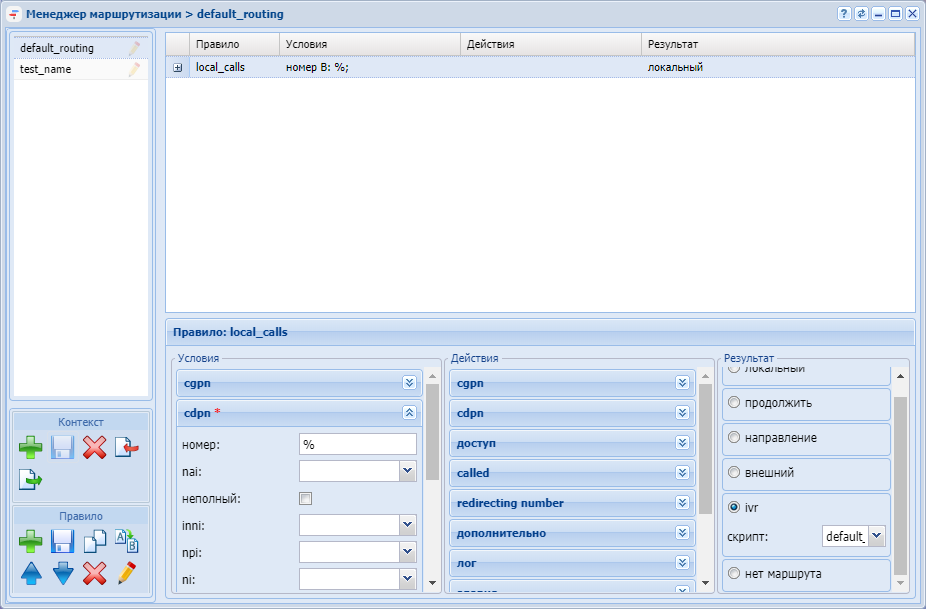Open the nai dropdown list
This screenshot has width=926, height=609.
tap(407, 471)
